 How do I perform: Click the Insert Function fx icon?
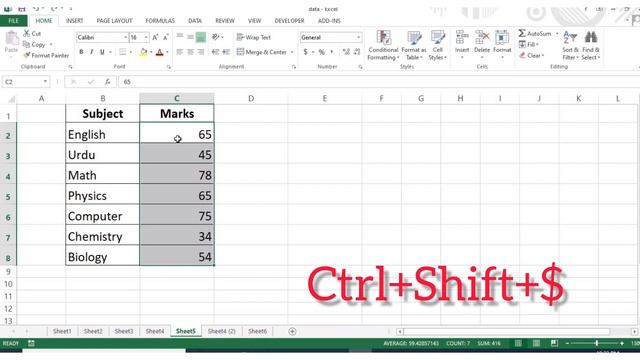[107, 82]
